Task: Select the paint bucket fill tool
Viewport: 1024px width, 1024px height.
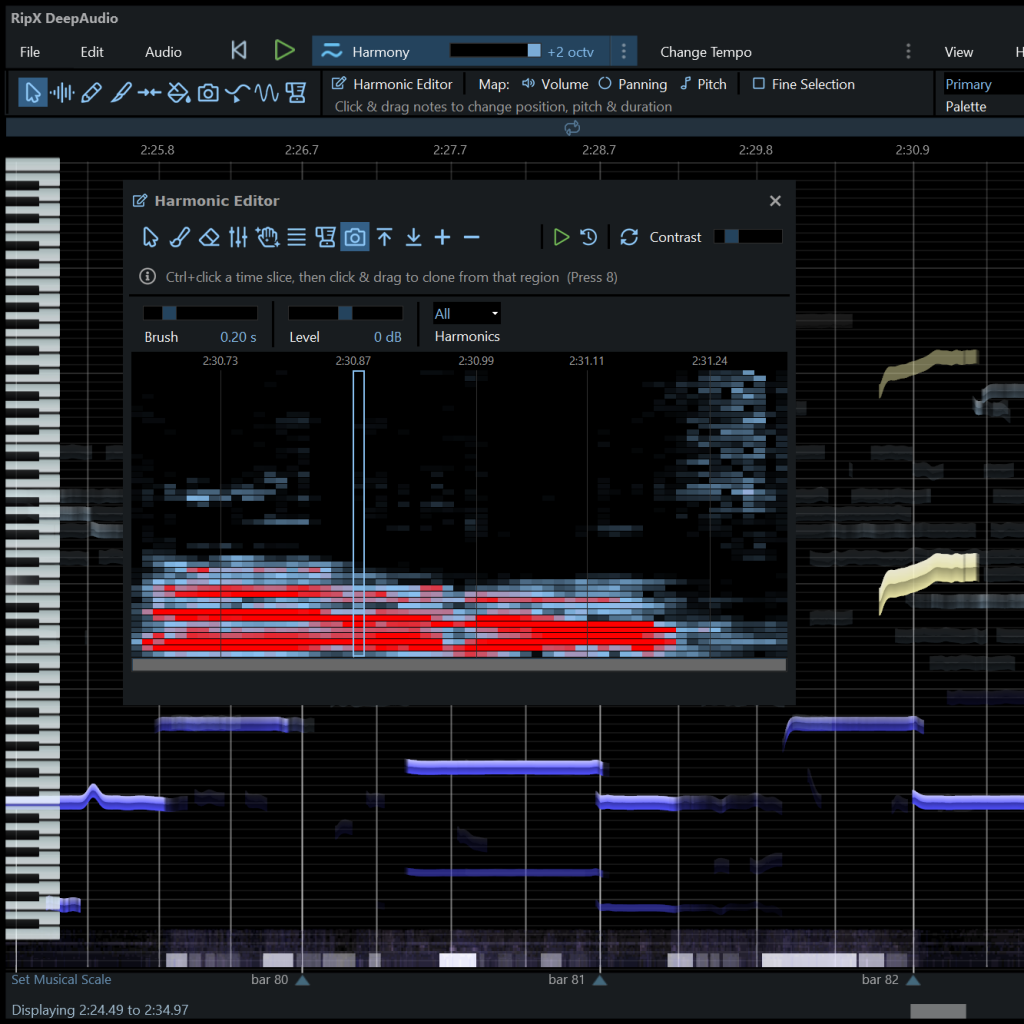Action: click(x=178, y=93)
